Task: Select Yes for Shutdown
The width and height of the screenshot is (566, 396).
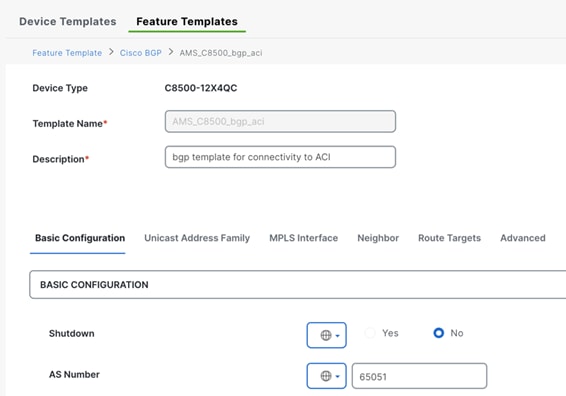Action: click(x=370, y=333)
